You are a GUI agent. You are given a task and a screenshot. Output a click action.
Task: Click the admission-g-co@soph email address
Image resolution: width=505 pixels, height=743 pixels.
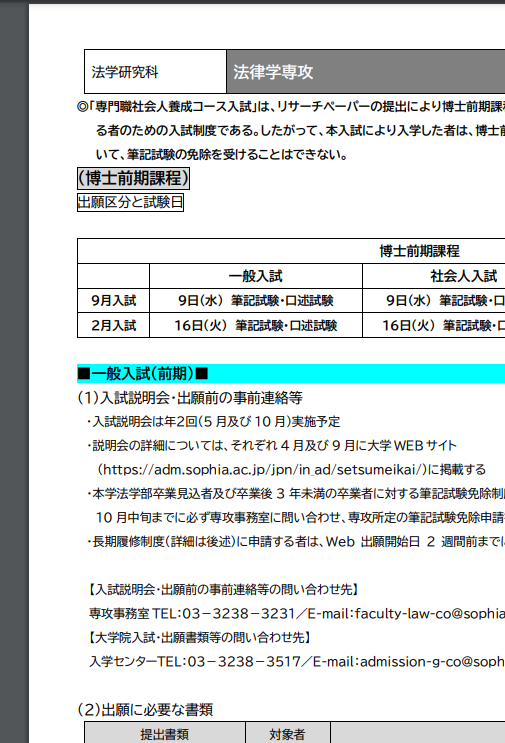click(433, 661)
